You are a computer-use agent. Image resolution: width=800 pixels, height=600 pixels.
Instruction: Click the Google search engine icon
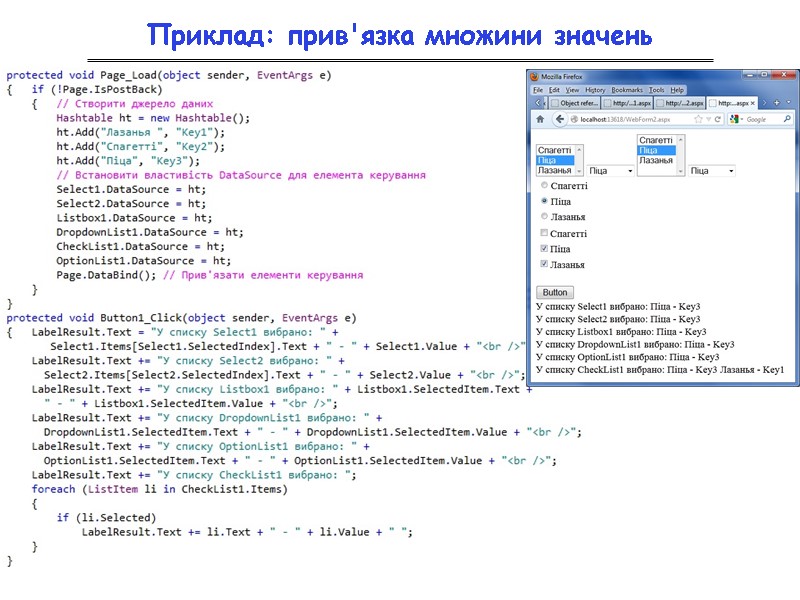click(x=734, y=119)
